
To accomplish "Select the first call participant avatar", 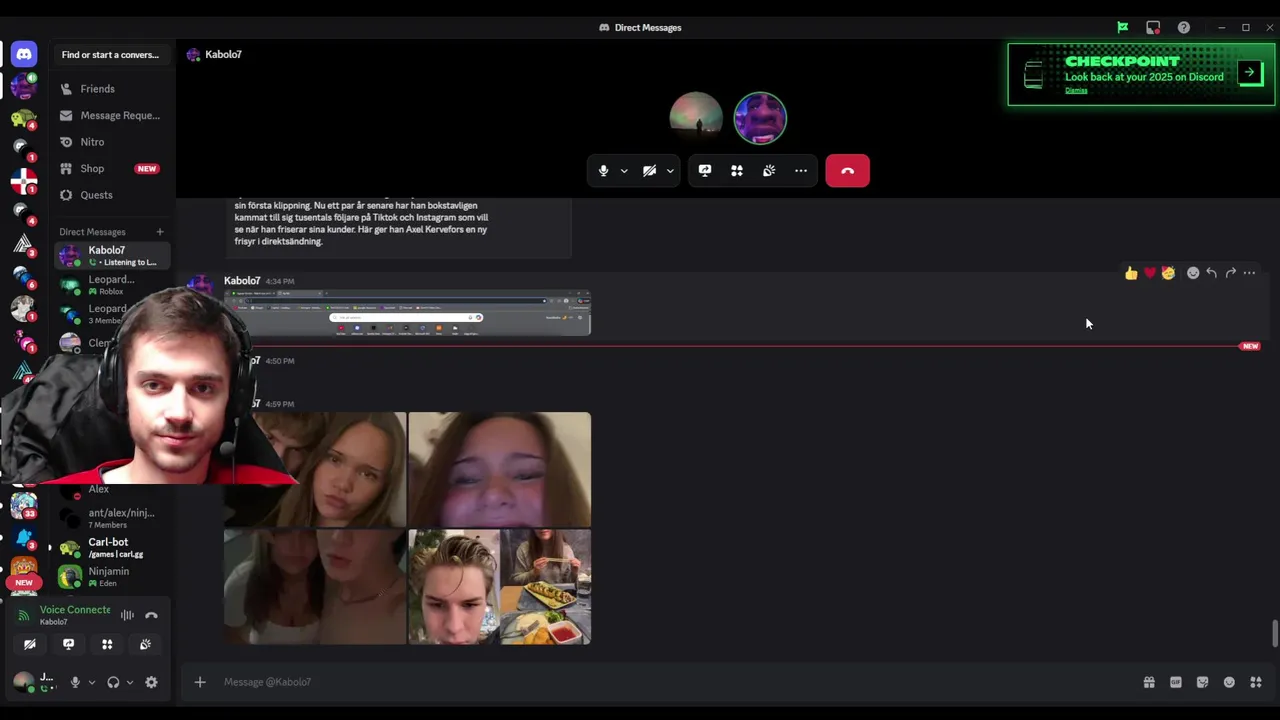I will pyautogui.click(x=696, y=118).
